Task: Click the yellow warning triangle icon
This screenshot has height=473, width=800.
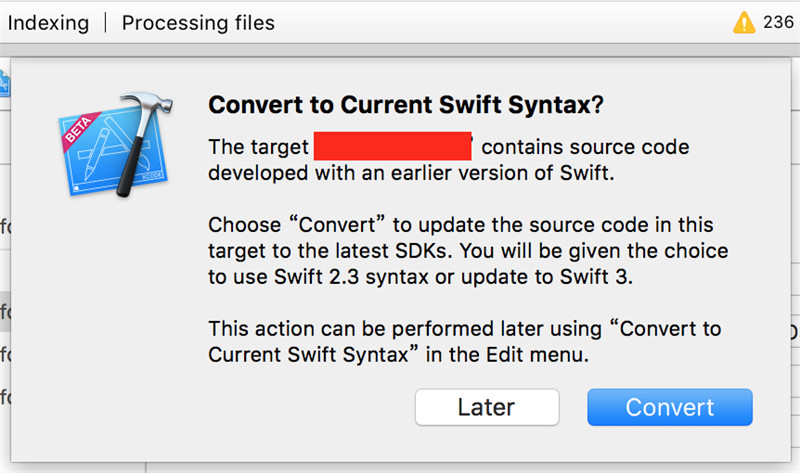Action: click(x=745, y=22)
